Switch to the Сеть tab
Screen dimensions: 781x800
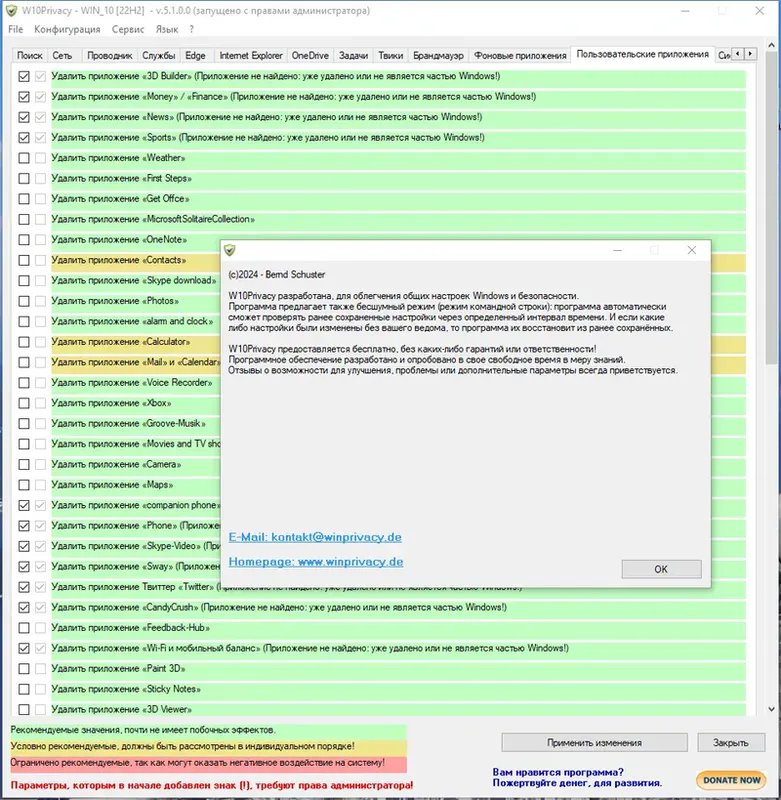coord(62,56)
